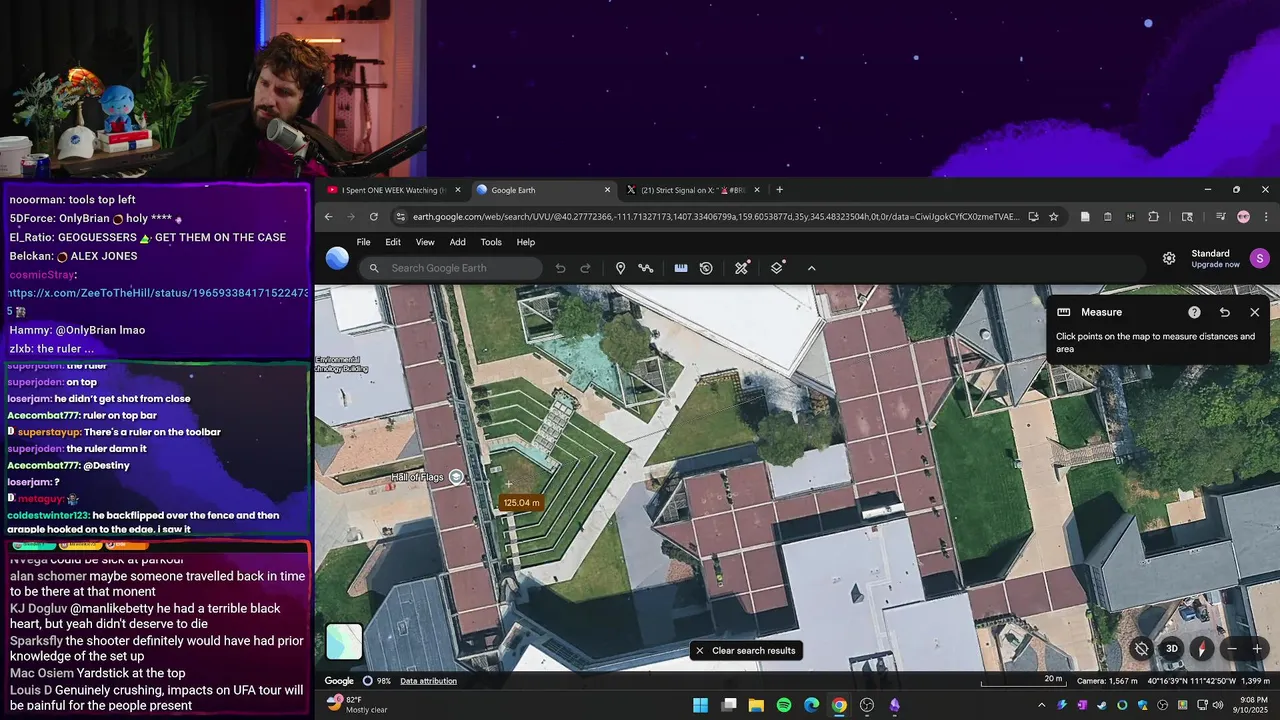This screenshot has width=1280, height=720.
Task: Close the Strict Signal on X tab
Action: pos(757,190)
